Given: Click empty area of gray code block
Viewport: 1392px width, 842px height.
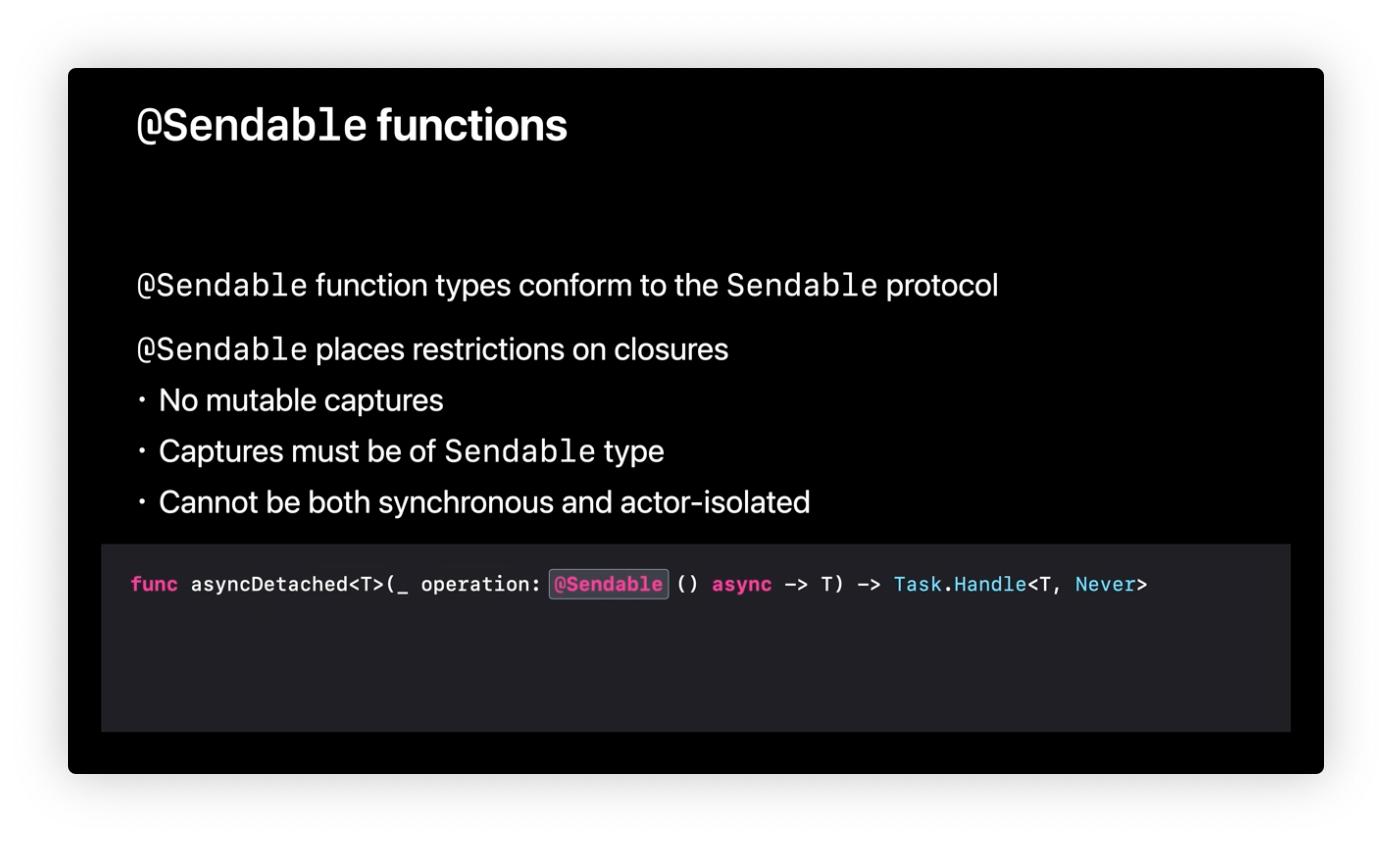Looking at the screenshot, I should click(x=695, y=670).
